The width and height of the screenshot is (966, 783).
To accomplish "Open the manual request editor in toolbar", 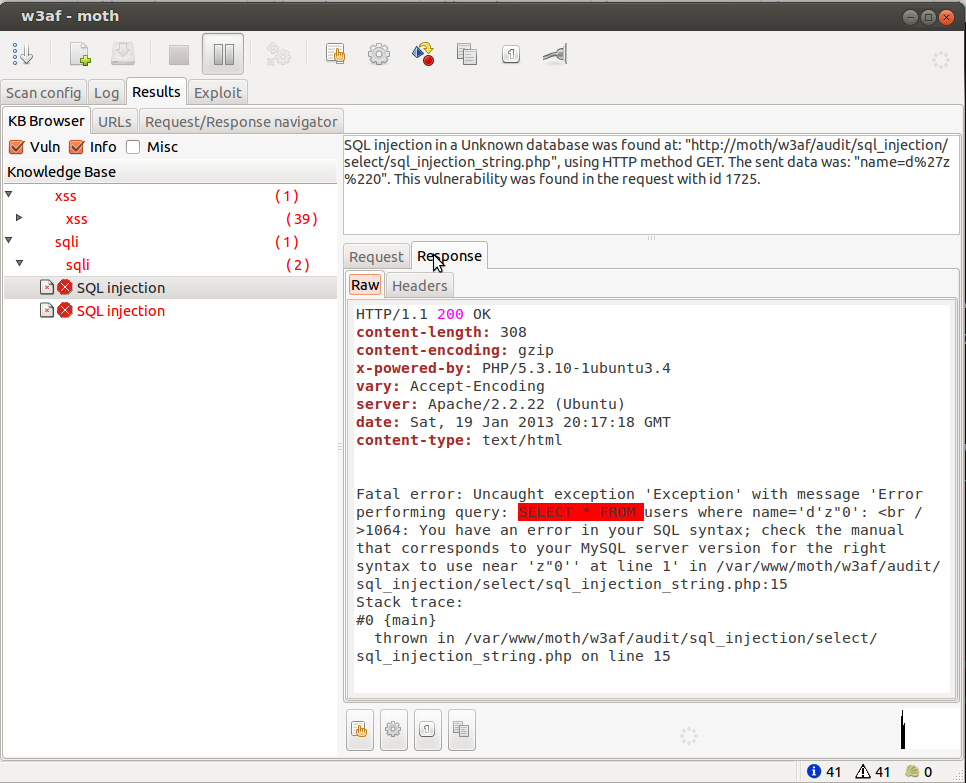I will click(335, 54).
